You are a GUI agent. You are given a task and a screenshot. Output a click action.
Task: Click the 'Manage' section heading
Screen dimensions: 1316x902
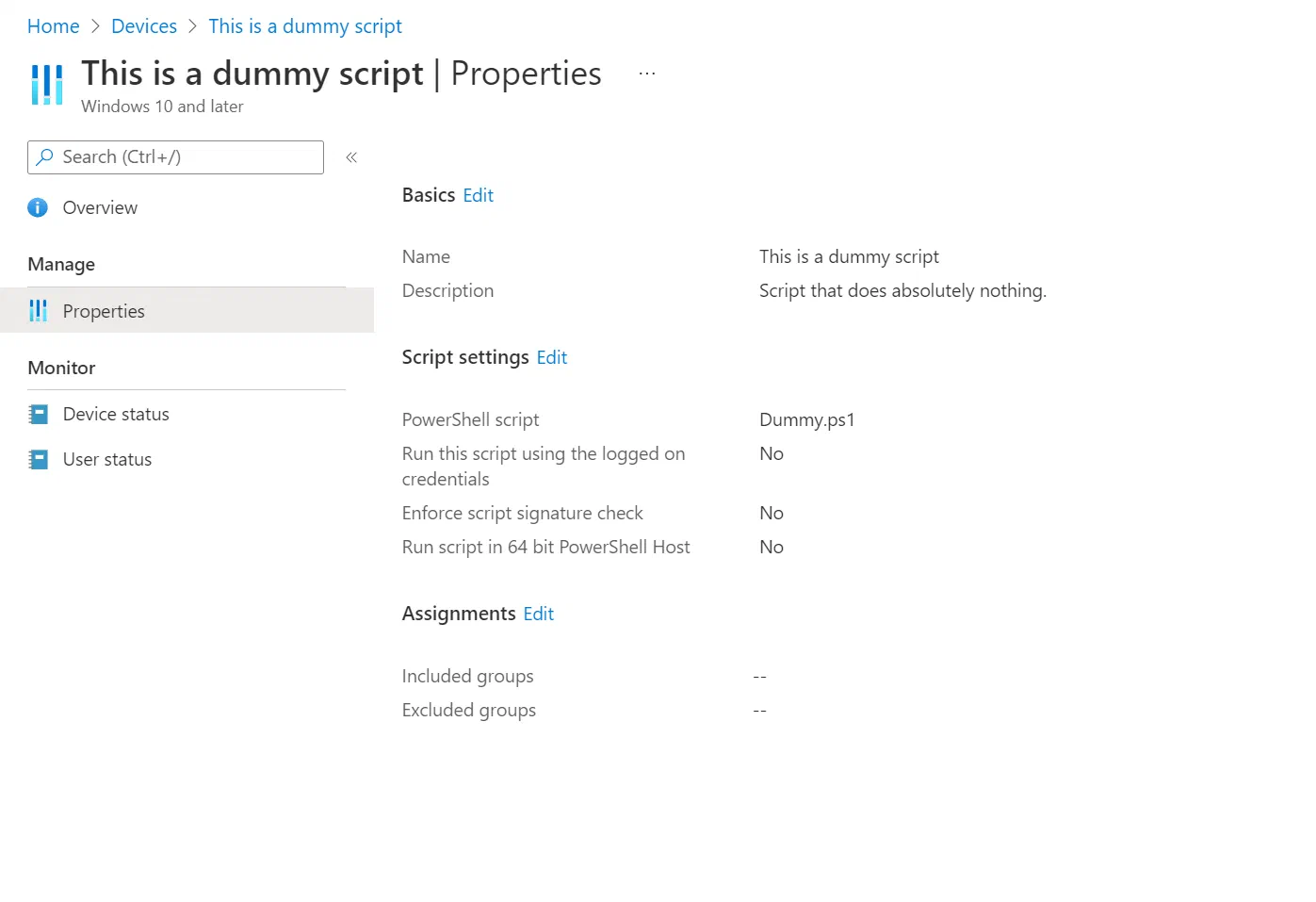point(61,264)
